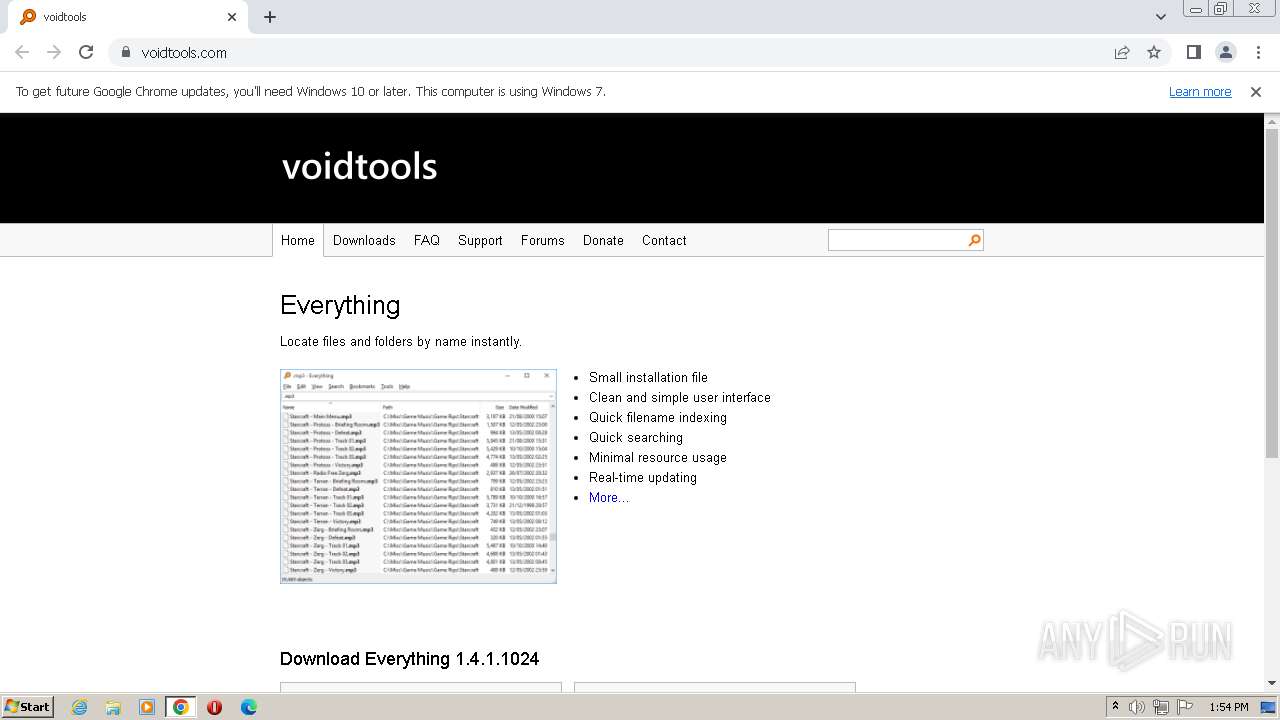The width and height of the screenshot is (1280, 720).
Task: Visit the Forums page
Action: [543, 240]
